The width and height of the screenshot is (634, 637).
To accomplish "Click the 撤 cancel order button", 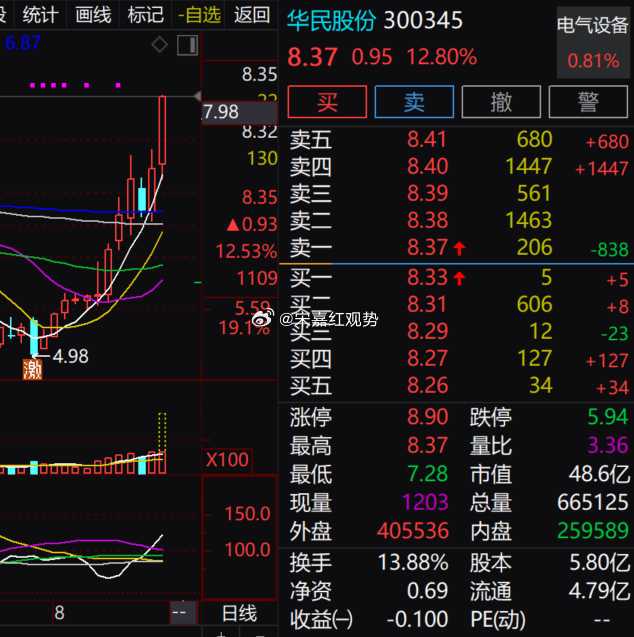I will click(501, 102).
